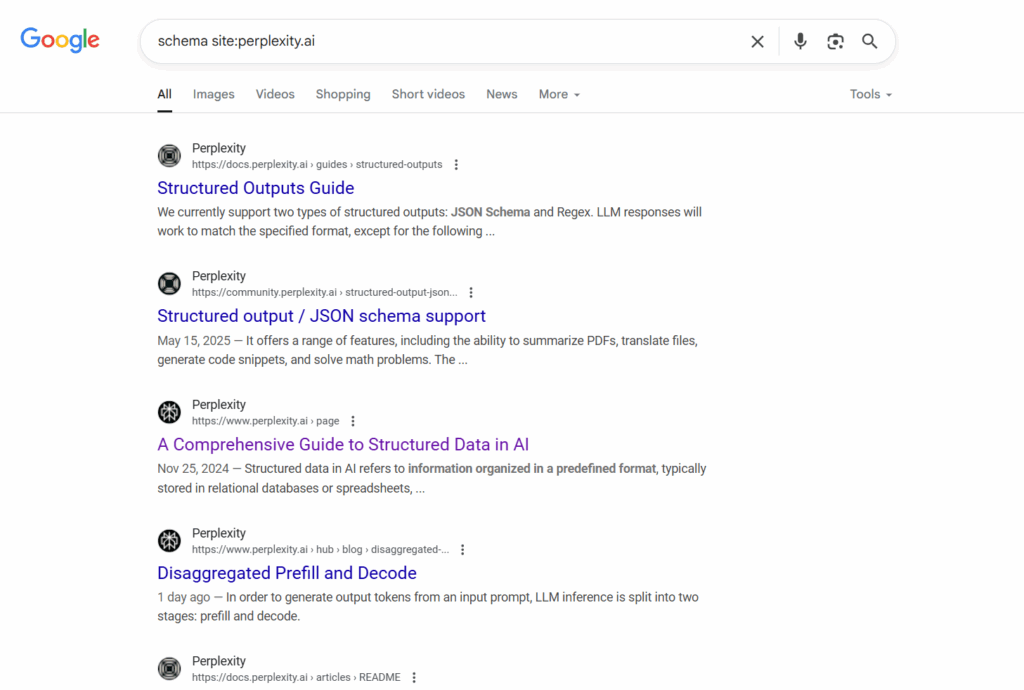Click favicon of JSON schema support result
The image size is (1024, 690).
pos(169,283)
